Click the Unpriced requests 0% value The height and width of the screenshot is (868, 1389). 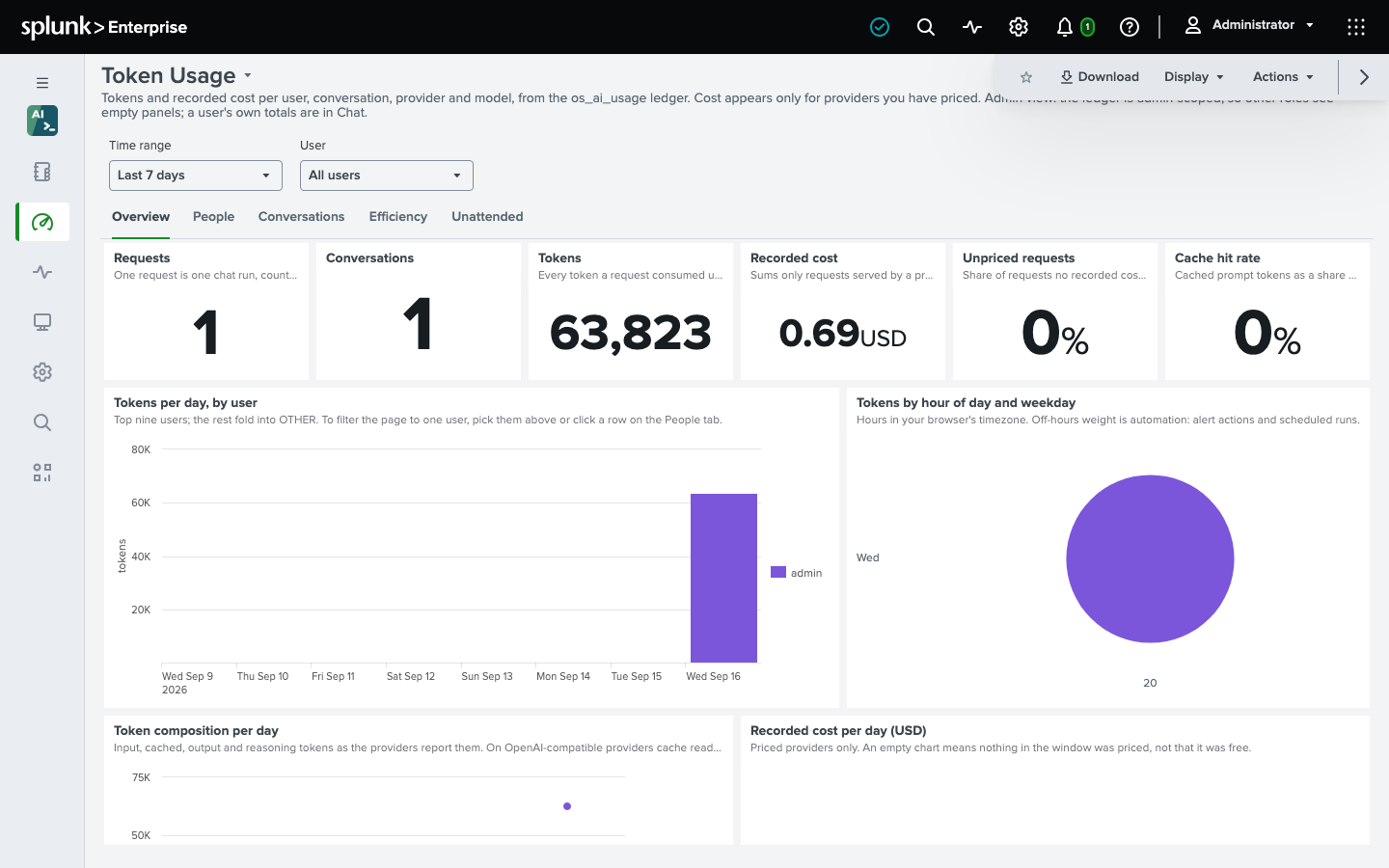(x=1055, y=334)
